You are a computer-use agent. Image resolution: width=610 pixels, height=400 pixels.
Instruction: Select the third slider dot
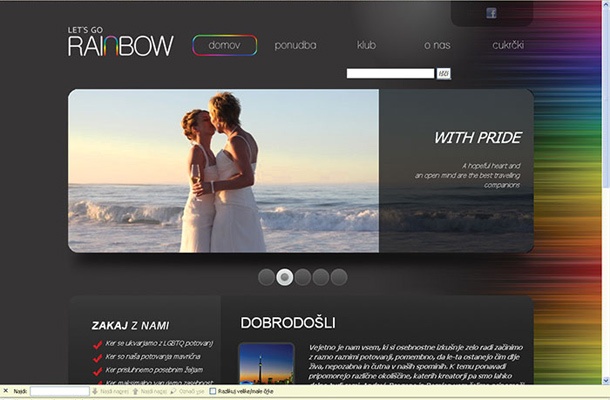pos(303,277)
